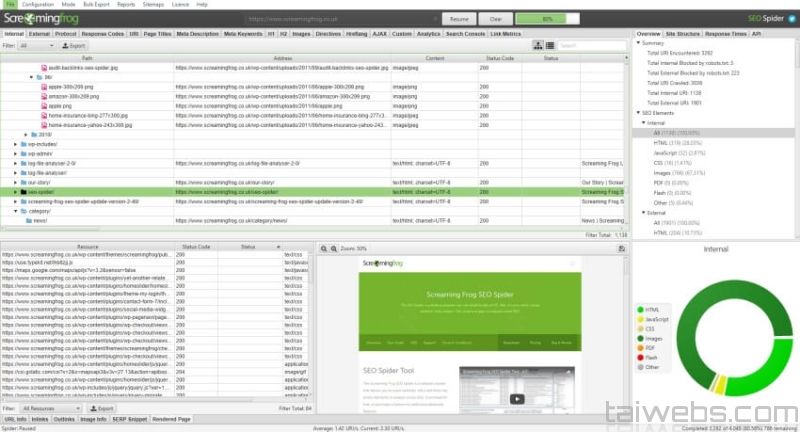Open URL bar history dropdown arrow
This screenshot has height=432, width=800.
436,19
